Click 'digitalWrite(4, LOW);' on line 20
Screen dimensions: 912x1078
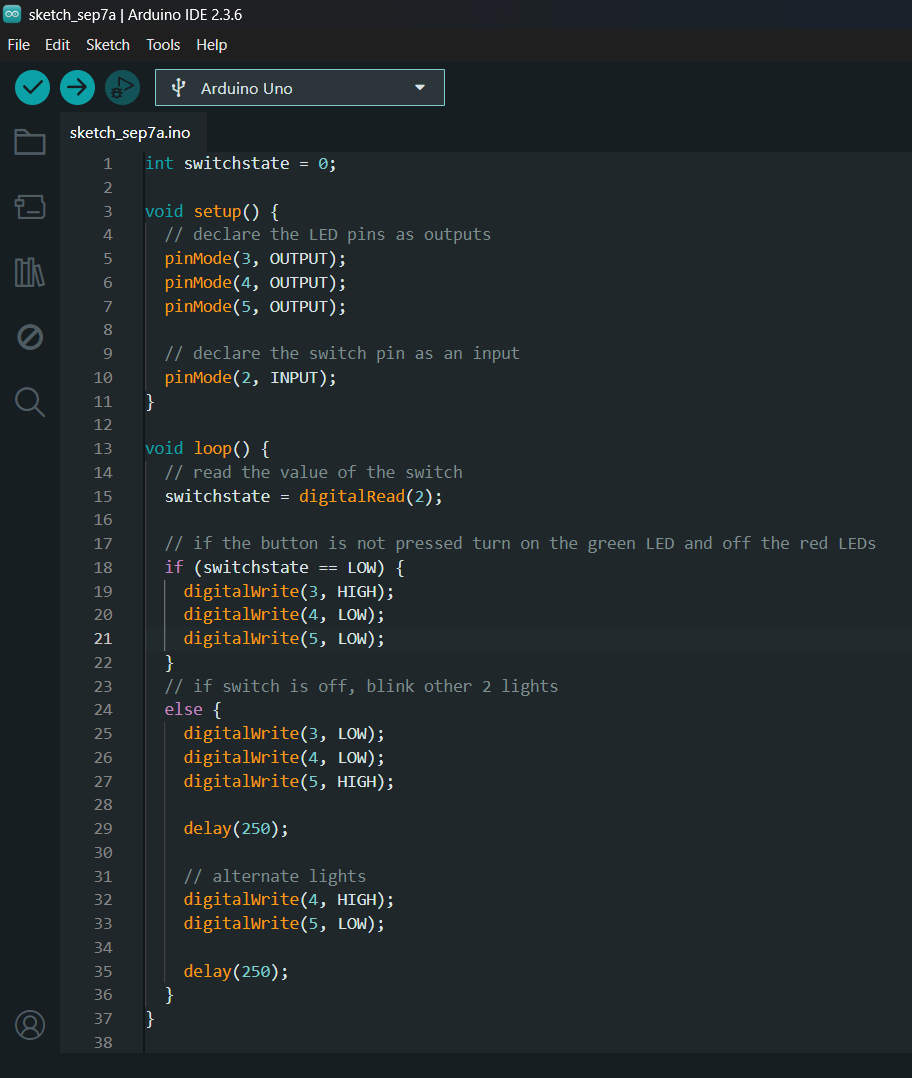click(284, 615)
